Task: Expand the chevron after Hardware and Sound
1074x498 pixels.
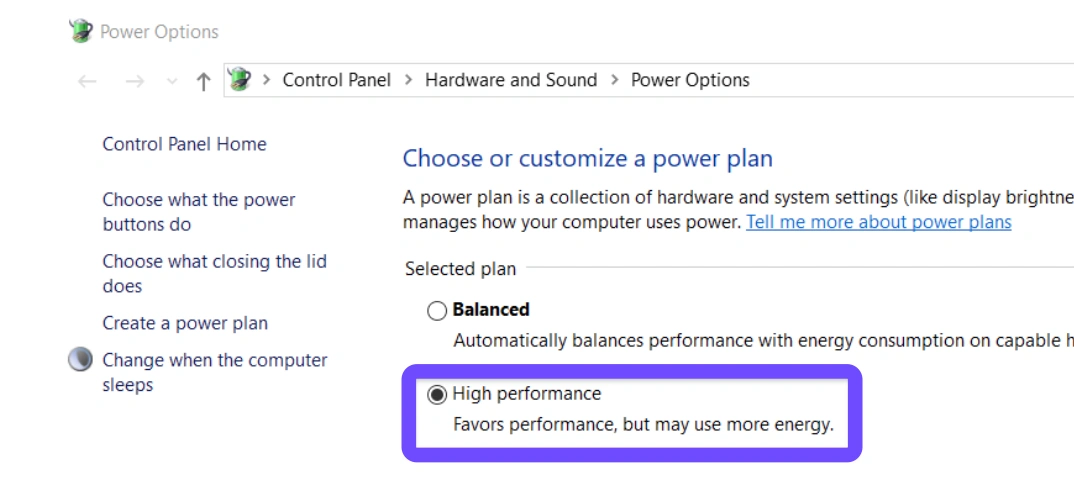Action: [614, 80]
